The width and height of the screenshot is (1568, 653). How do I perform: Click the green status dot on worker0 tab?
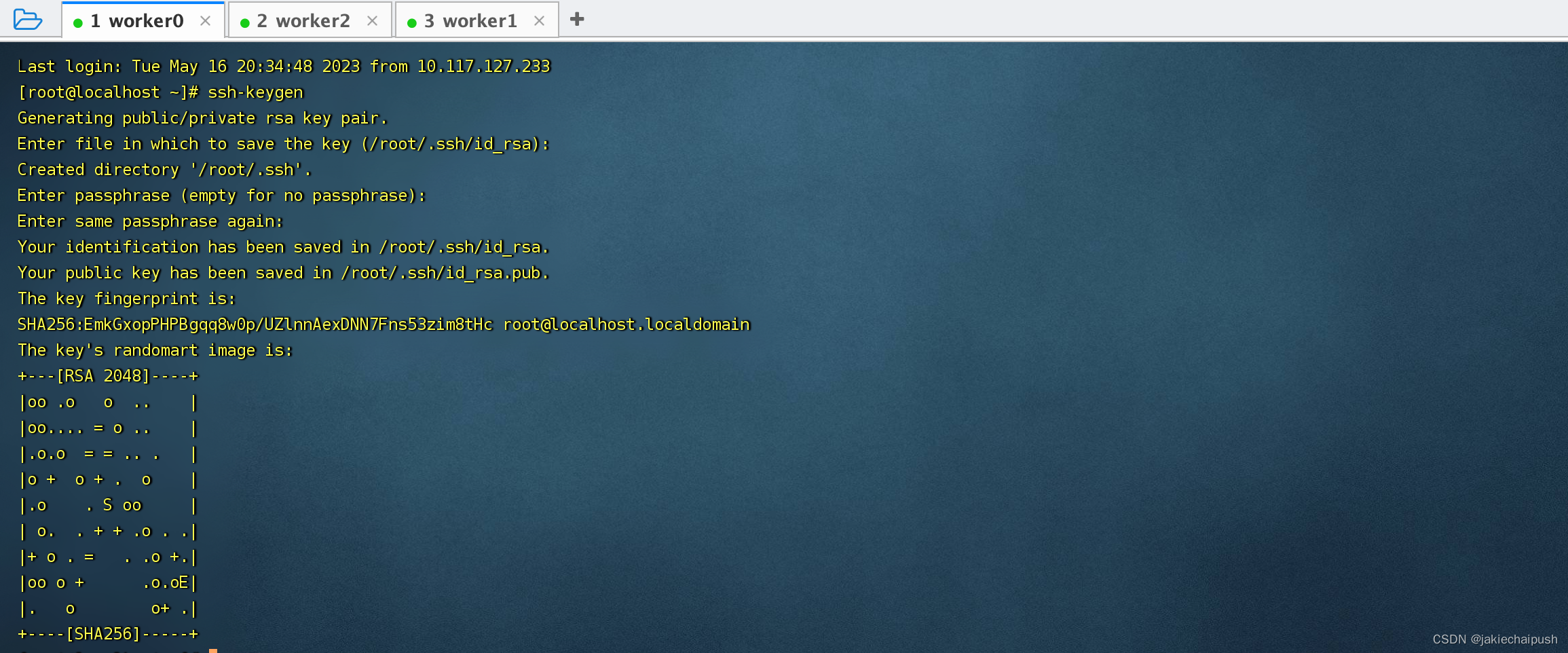click(x=78, y=23)
